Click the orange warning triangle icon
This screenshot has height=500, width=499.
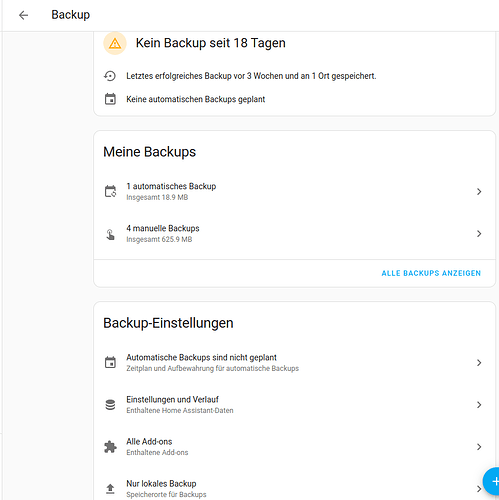click(115, 43)
